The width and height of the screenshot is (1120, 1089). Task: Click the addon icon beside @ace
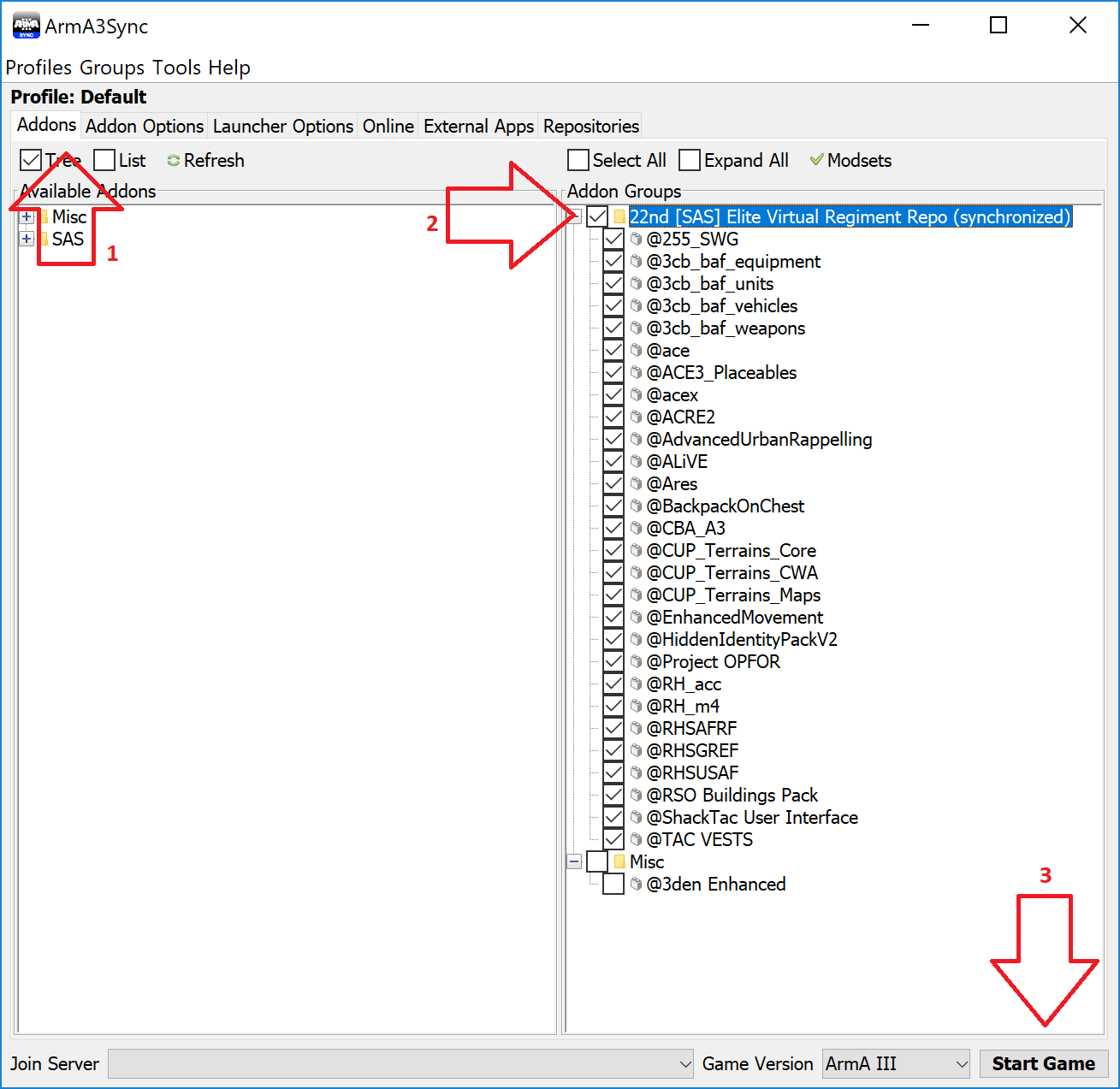click(636, 350)
